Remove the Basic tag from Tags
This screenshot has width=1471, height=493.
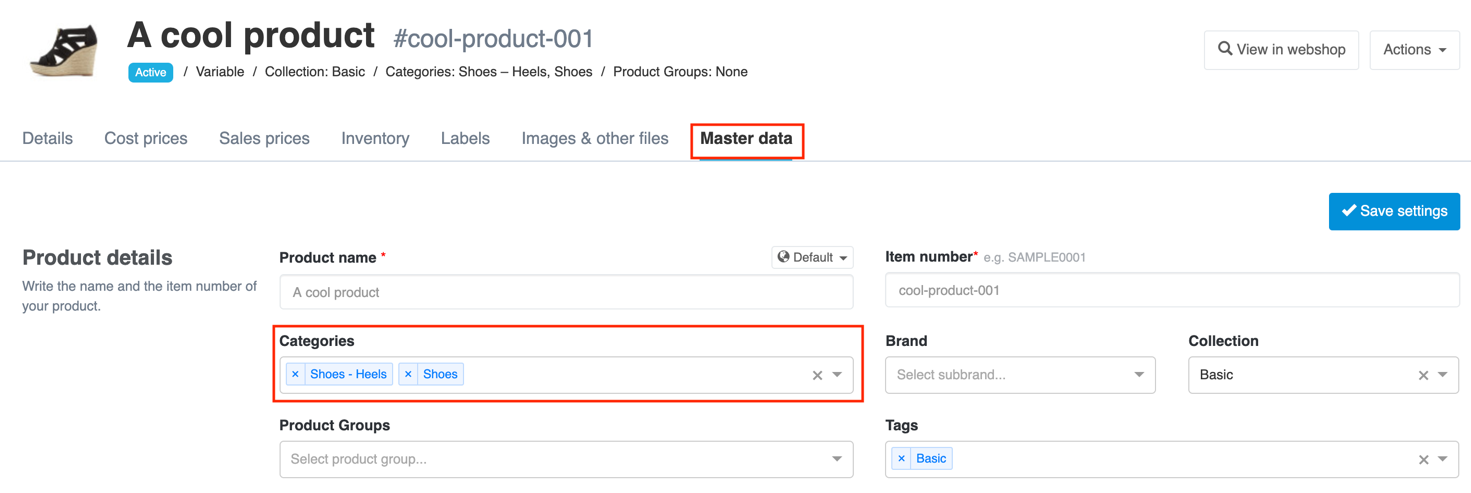coord(901,459)
